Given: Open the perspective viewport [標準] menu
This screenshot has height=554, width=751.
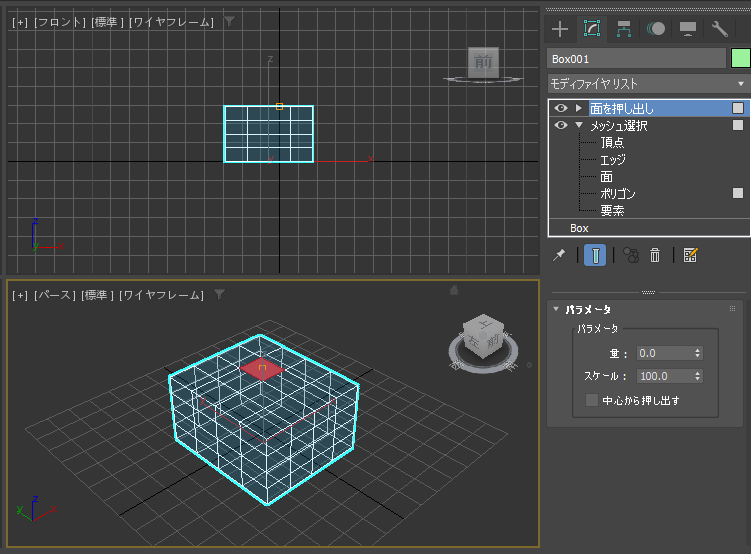Looking at the screenshot, I should tap(97, 295).
